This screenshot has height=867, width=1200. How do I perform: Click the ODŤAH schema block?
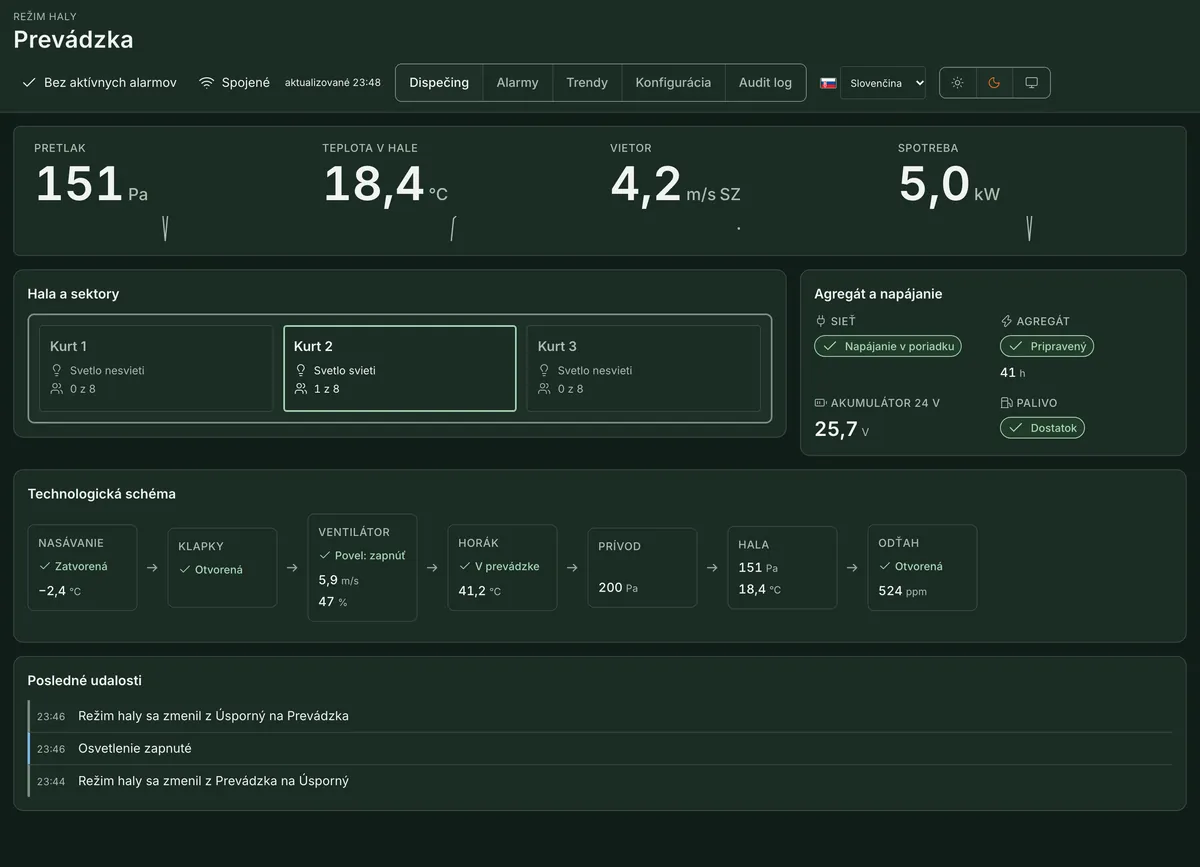(922, 567)
